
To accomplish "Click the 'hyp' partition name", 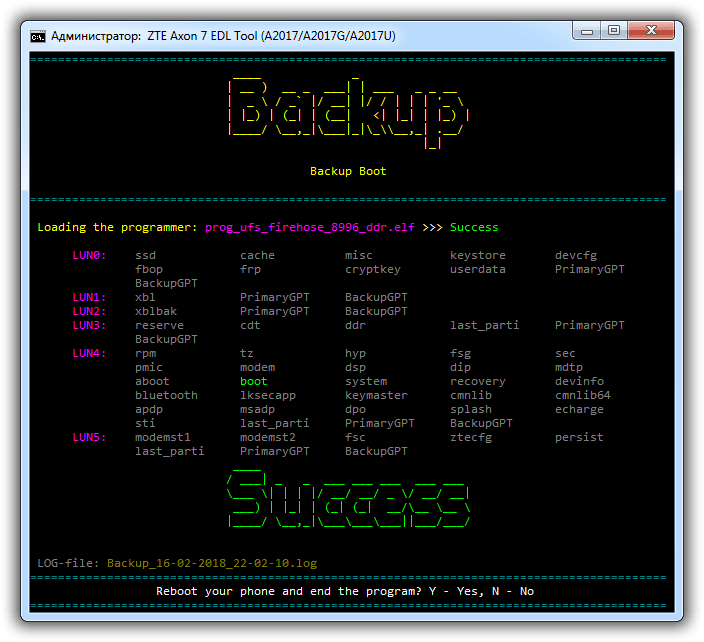I will tap(356, 353).
